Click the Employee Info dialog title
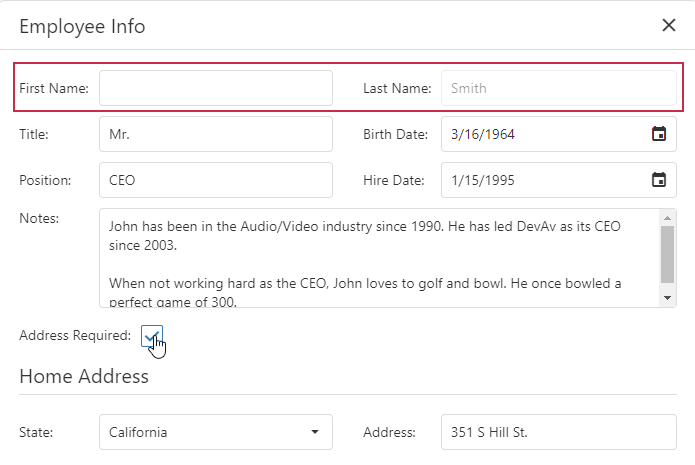The height and width of the screenshot is (465, 695). (82, 26)
